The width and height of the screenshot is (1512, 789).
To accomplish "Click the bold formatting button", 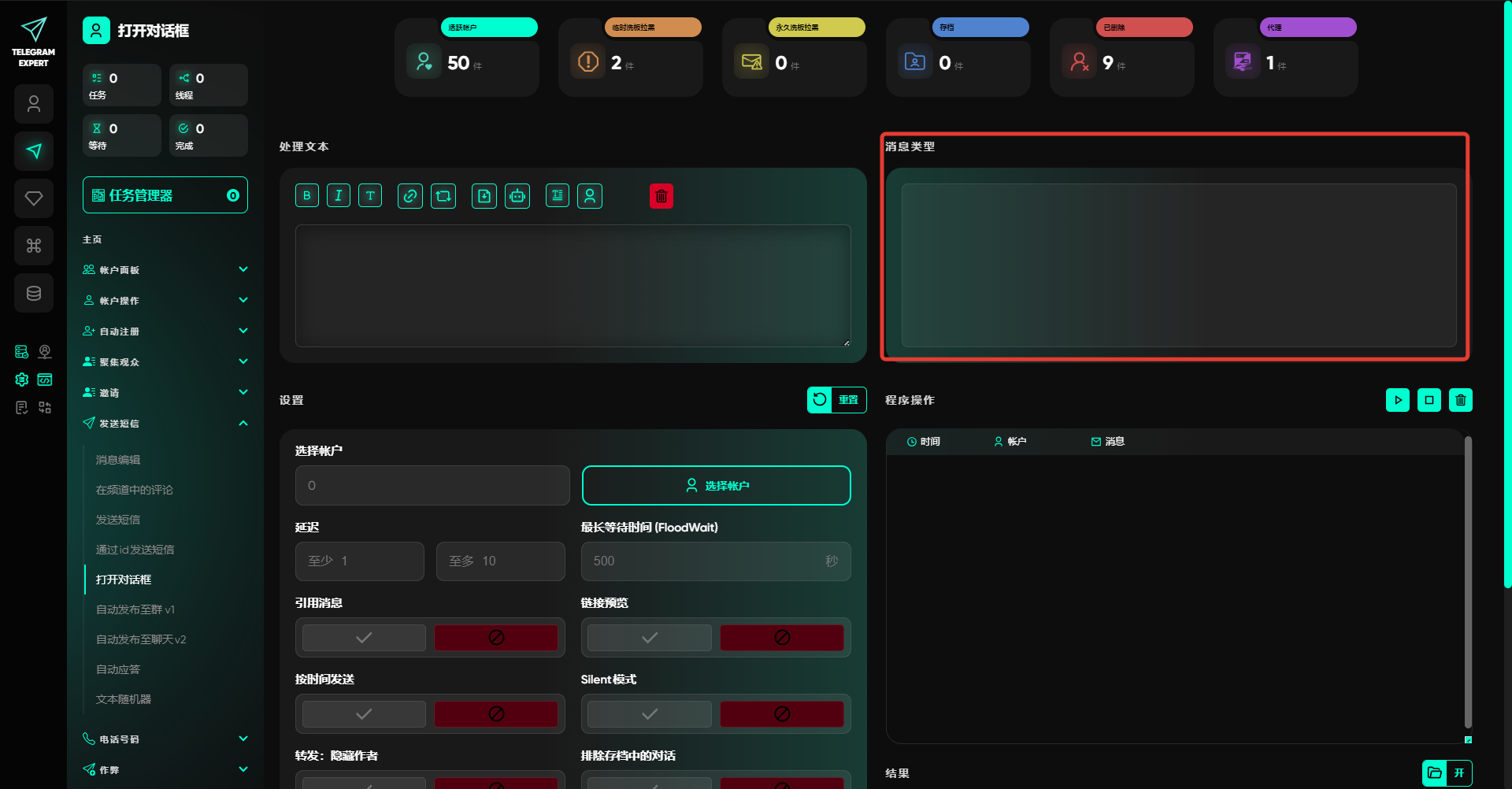I will click(x=306, y=196).
